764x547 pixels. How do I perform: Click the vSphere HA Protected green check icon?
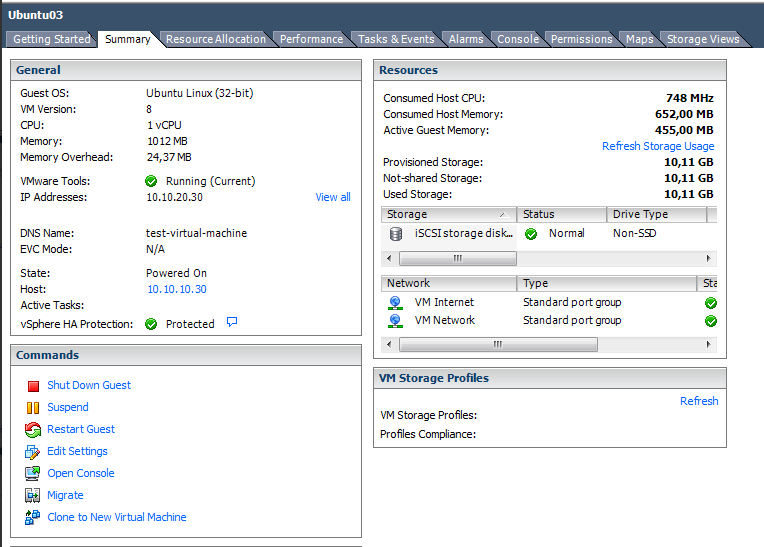(151, 324)
